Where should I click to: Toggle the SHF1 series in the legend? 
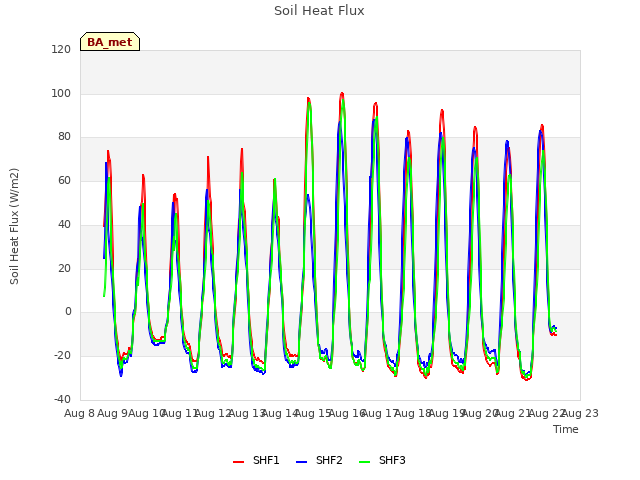[256, 460]
